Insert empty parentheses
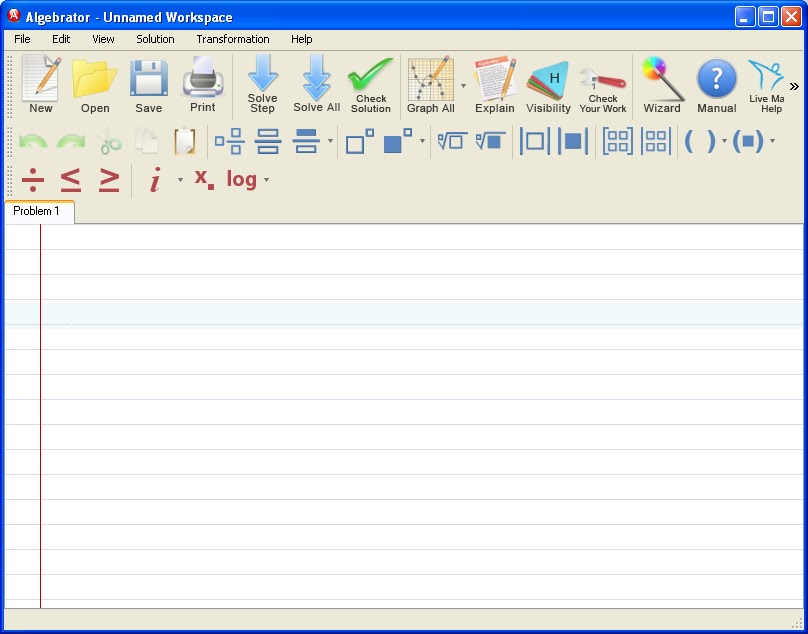This screenshot has height=634, width=808. pyautogui.click(x=699, y=141)
